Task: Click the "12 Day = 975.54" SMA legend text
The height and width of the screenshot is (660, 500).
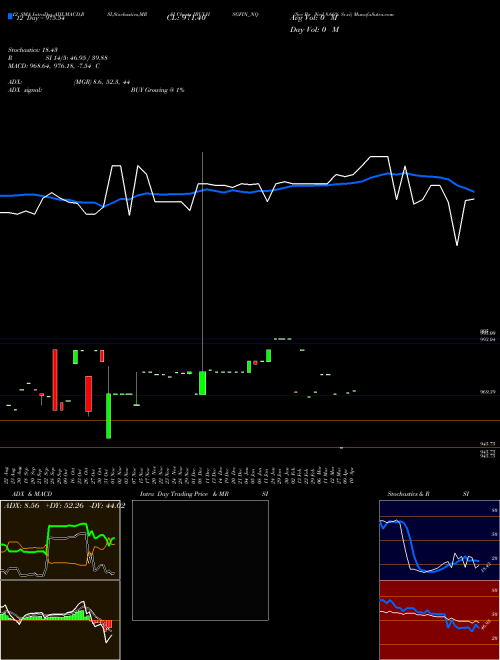Action: tap(39, 18)
